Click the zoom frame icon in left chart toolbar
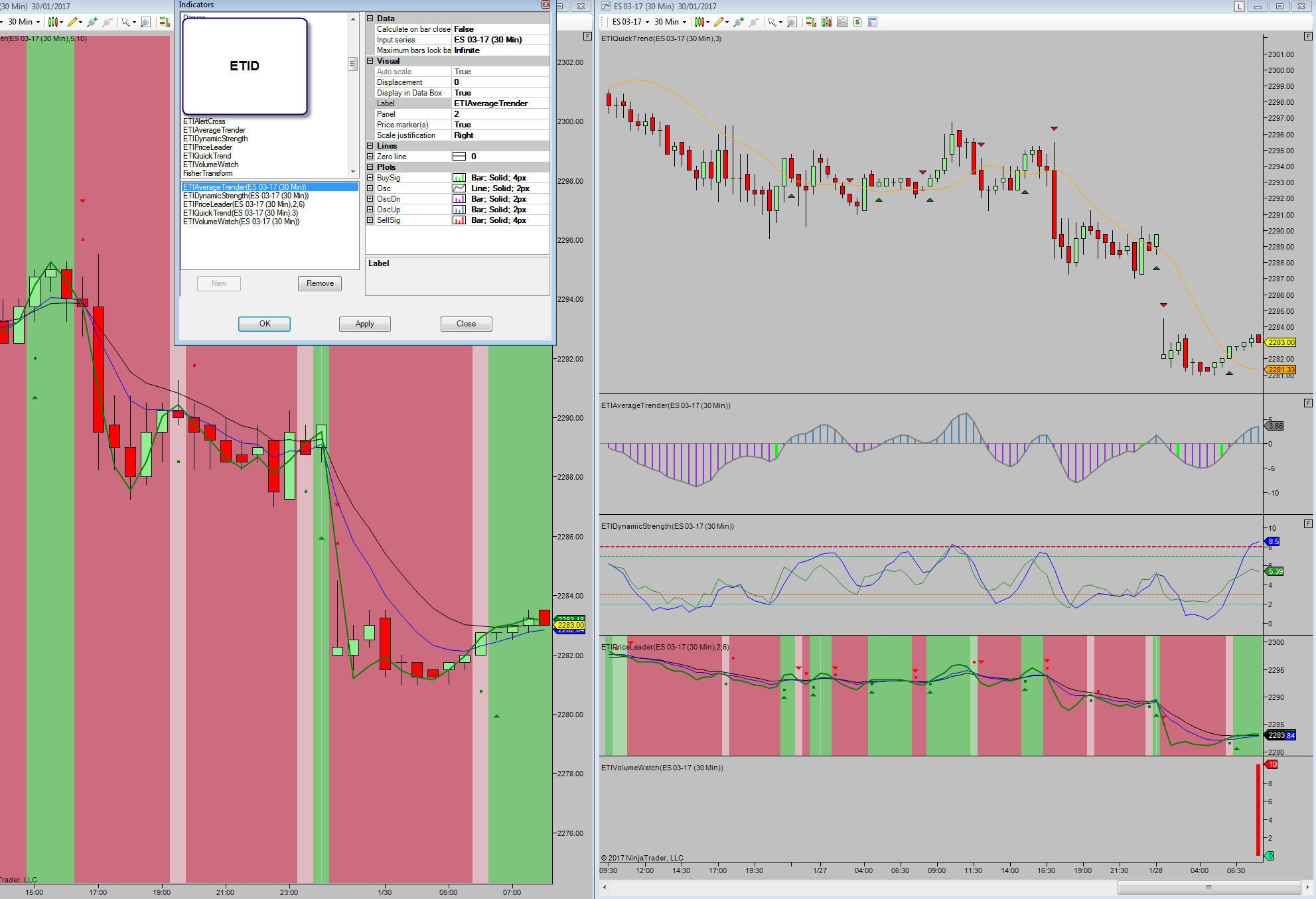The width and height of the screenshot is (1316, 899). coord(145,22)
